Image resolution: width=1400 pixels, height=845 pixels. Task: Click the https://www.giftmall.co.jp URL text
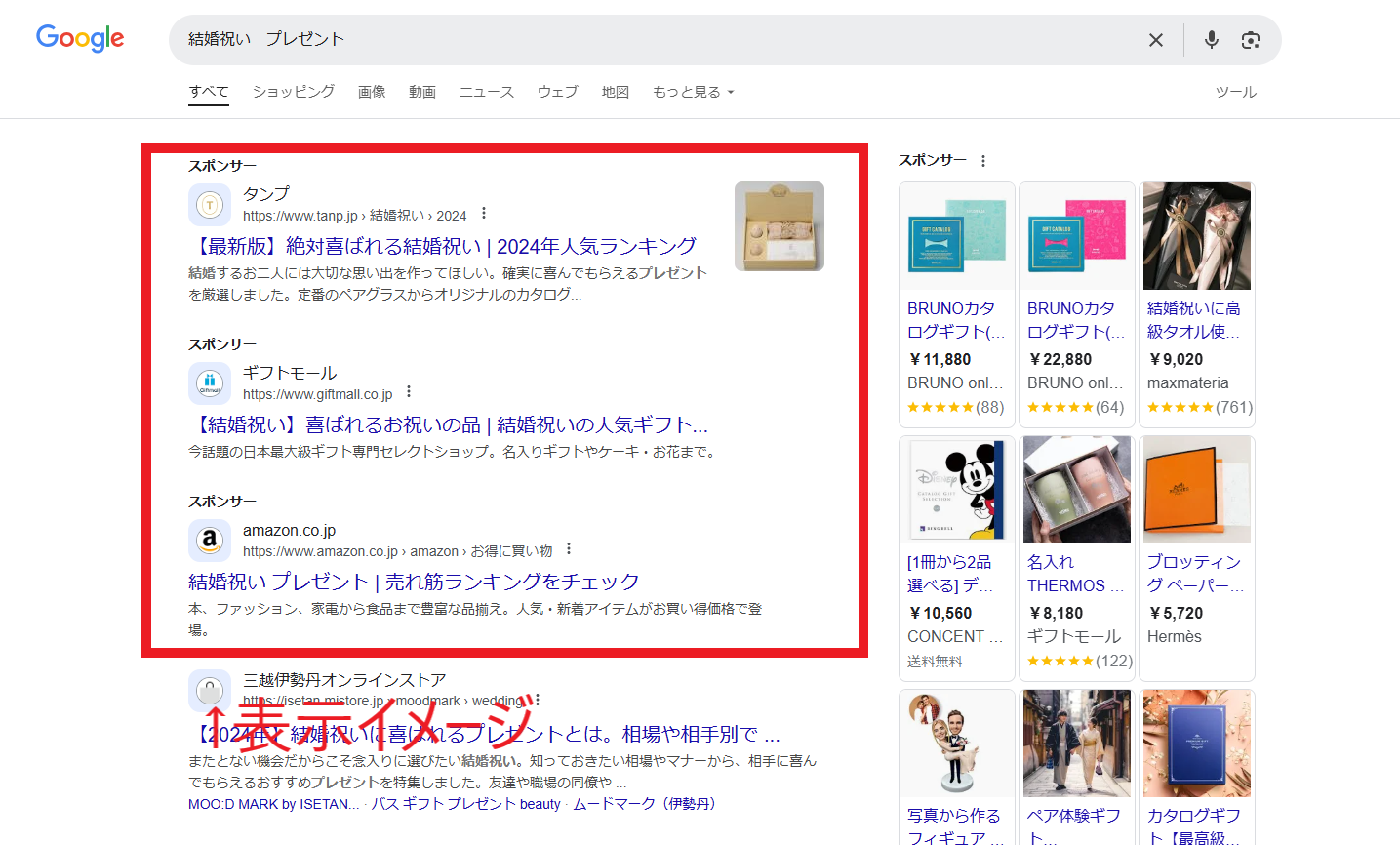pyautogui.click(x=318, y=394)
